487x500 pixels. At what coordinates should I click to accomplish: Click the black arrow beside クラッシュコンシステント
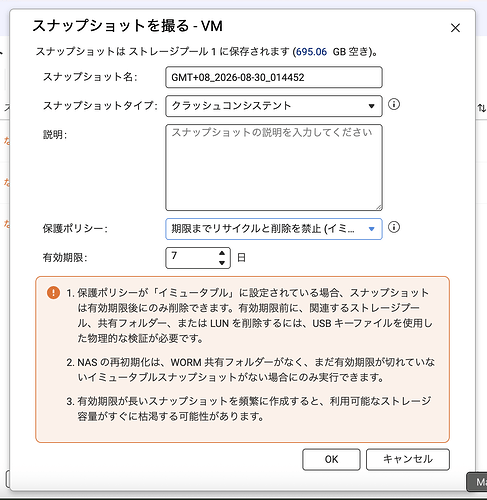point(371,106)
